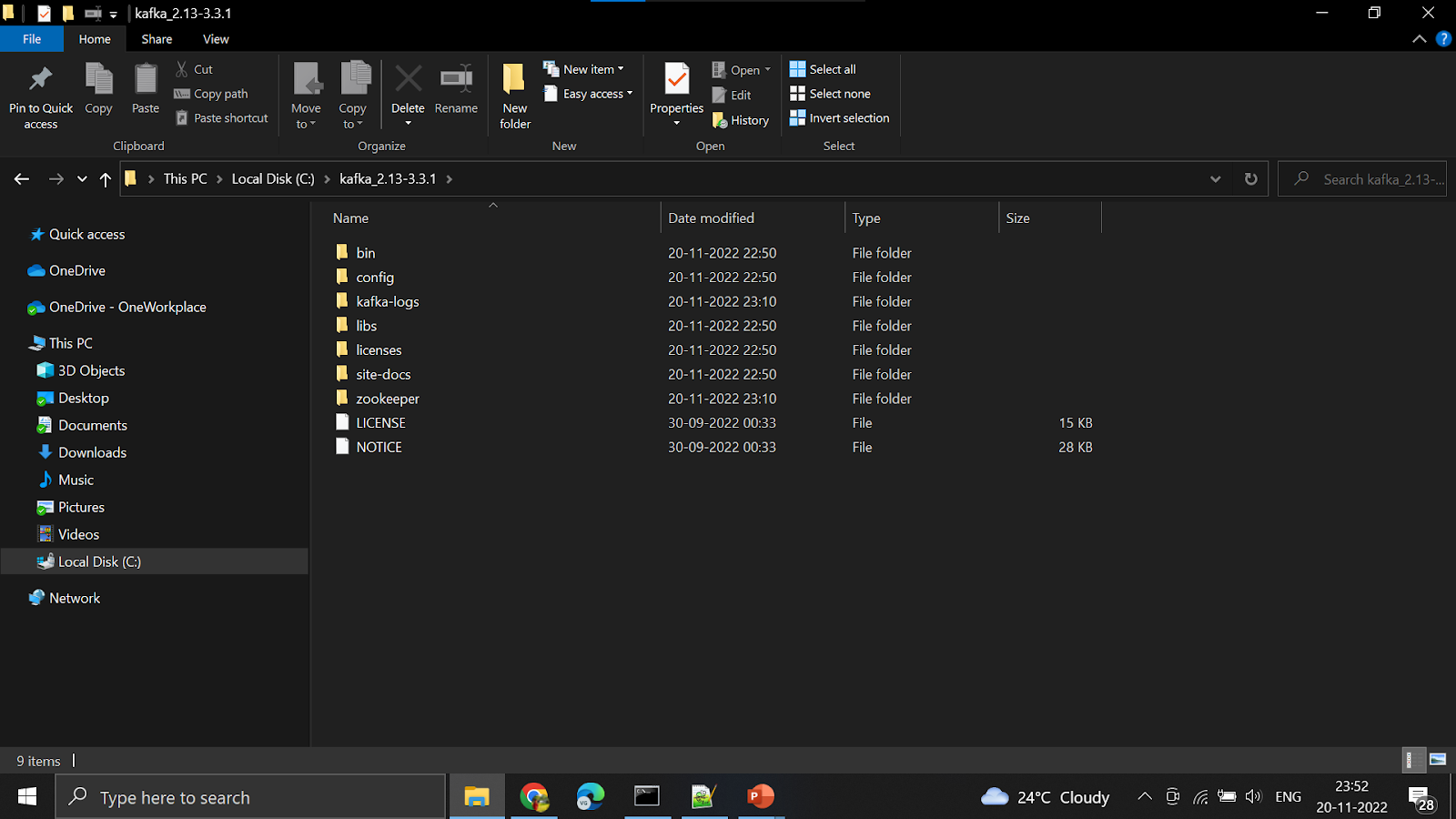
Task: Pin folder to Quick access
Action: click(41, 96)
